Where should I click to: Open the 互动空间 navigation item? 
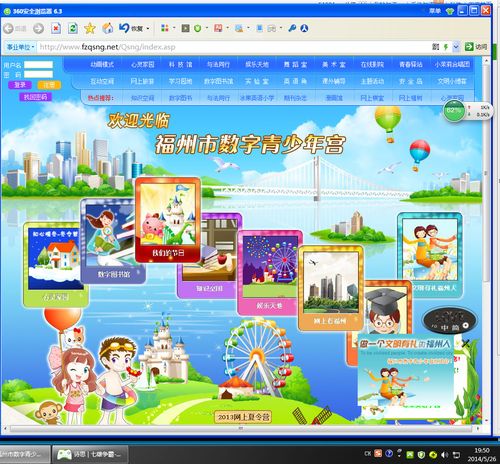point(102,81)
